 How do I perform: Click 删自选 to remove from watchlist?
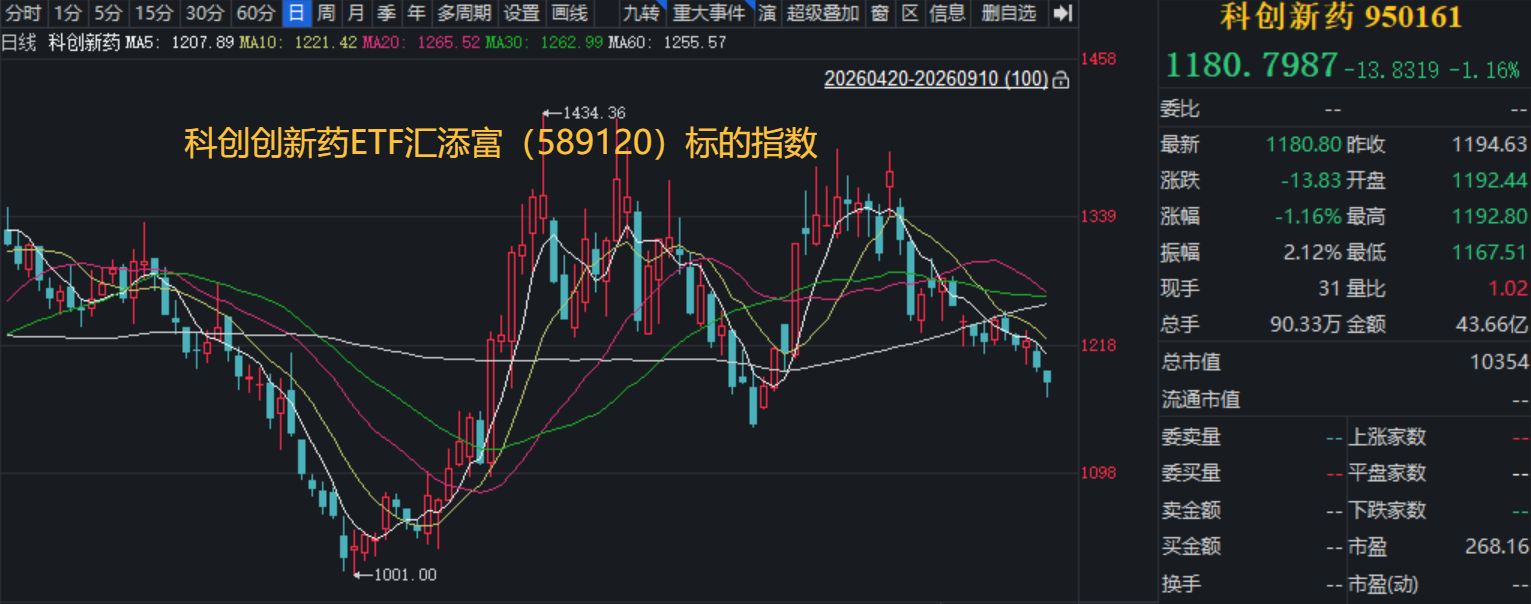[1009, 14]
